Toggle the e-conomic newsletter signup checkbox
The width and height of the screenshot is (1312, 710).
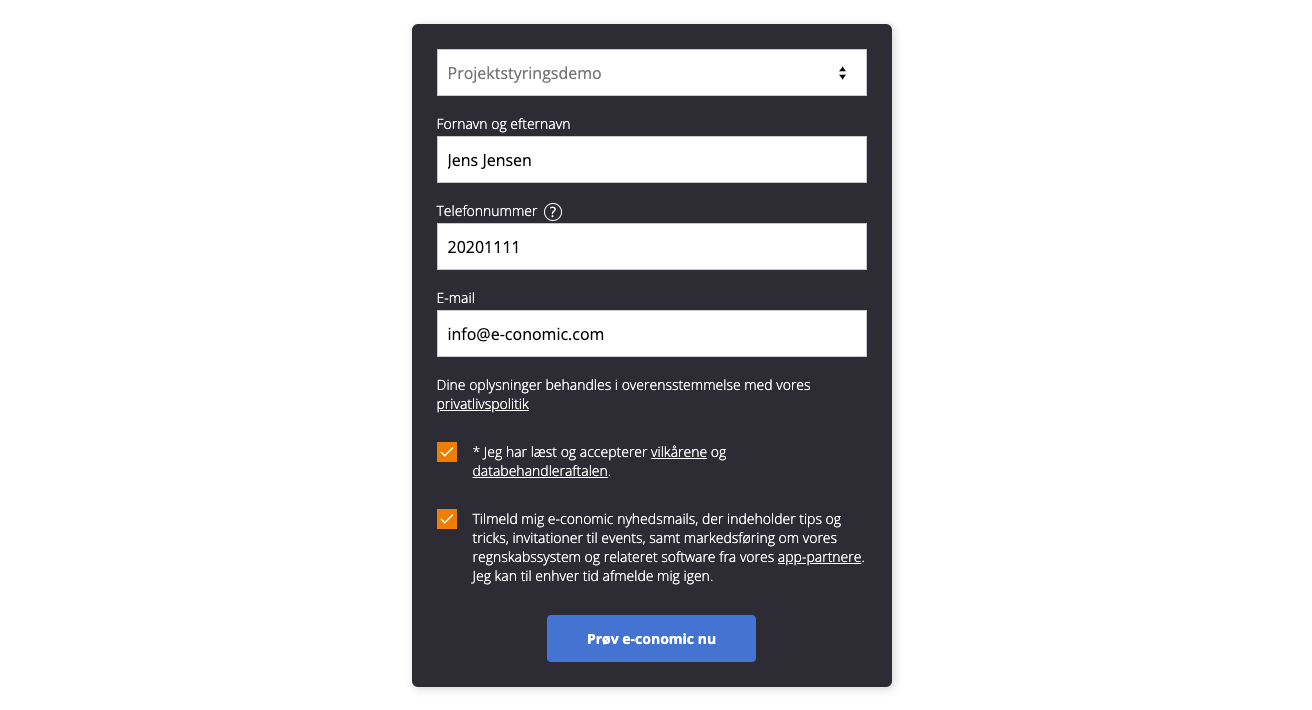(x=447, y=519)
